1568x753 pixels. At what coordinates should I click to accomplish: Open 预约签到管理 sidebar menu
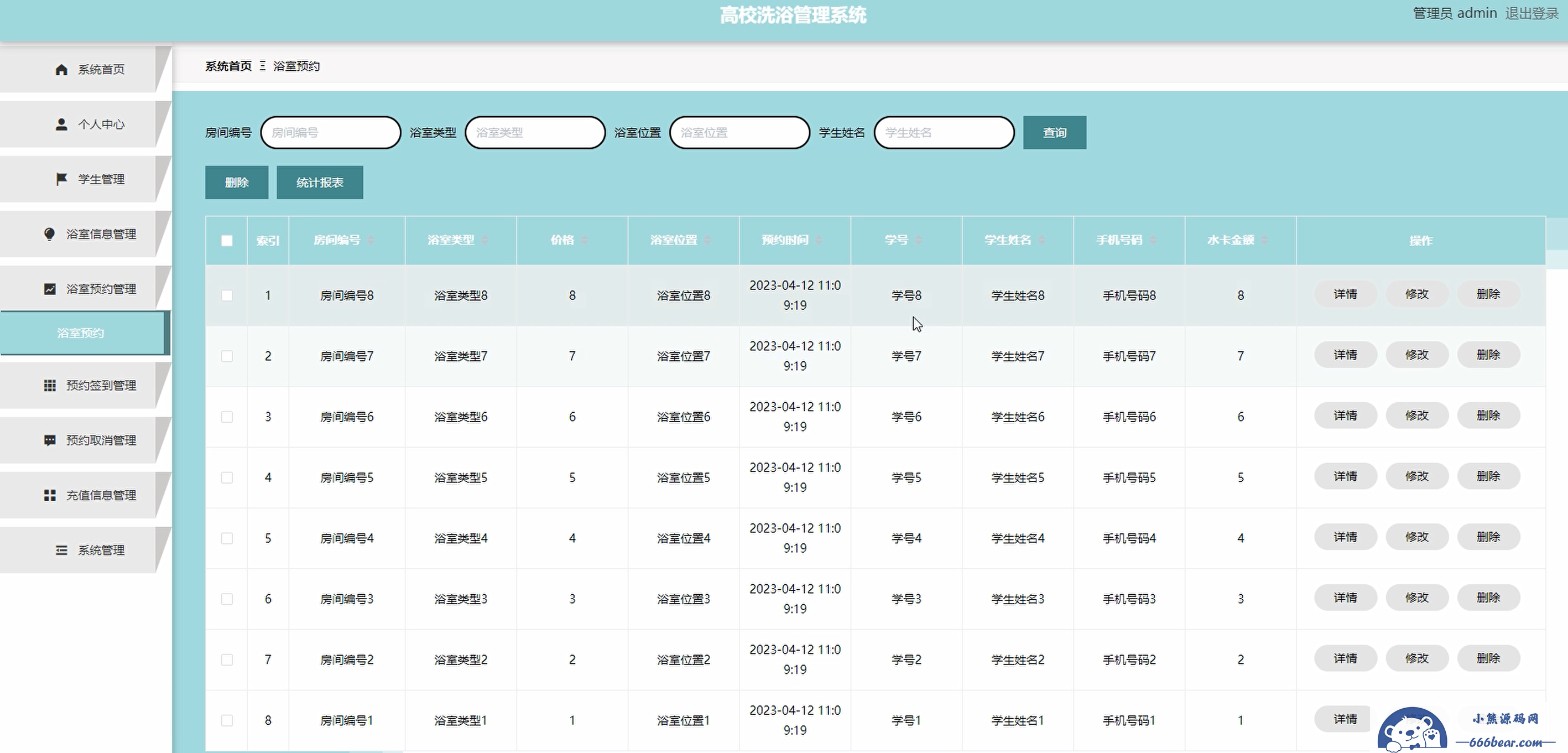point(85,385)
